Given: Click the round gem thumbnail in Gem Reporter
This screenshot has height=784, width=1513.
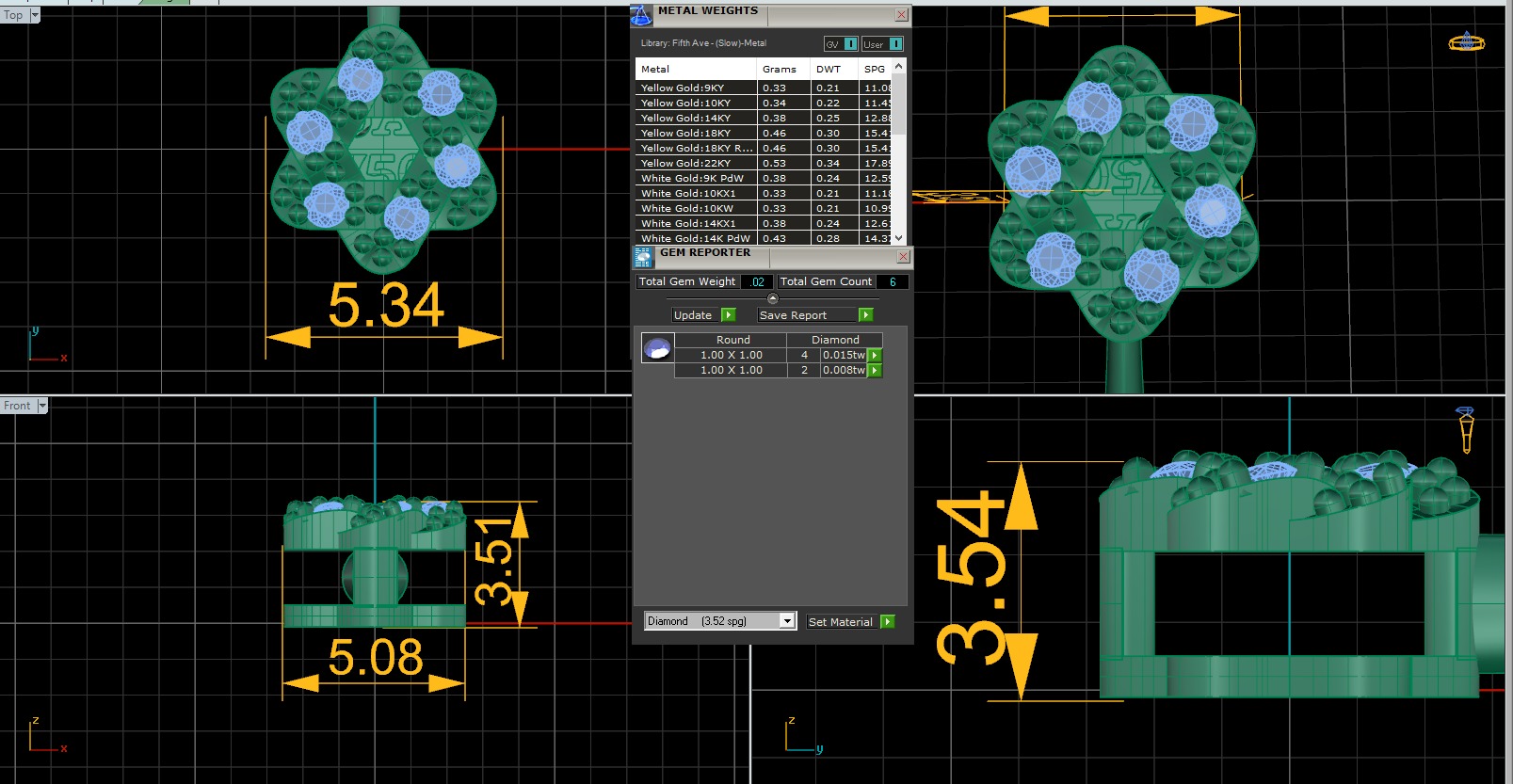Looking at the screenshot, I should [657, 348].
